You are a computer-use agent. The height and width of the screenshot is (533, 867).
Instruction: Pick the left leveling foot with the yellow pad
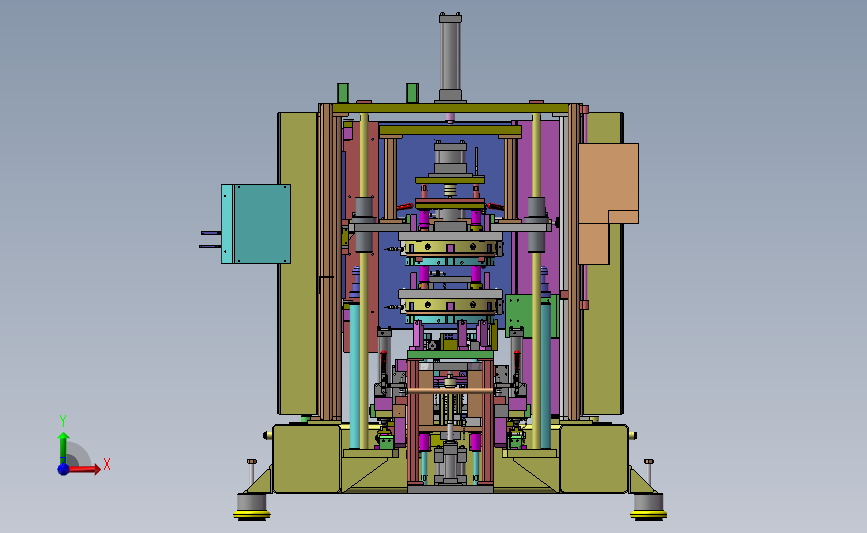[252, 507]
